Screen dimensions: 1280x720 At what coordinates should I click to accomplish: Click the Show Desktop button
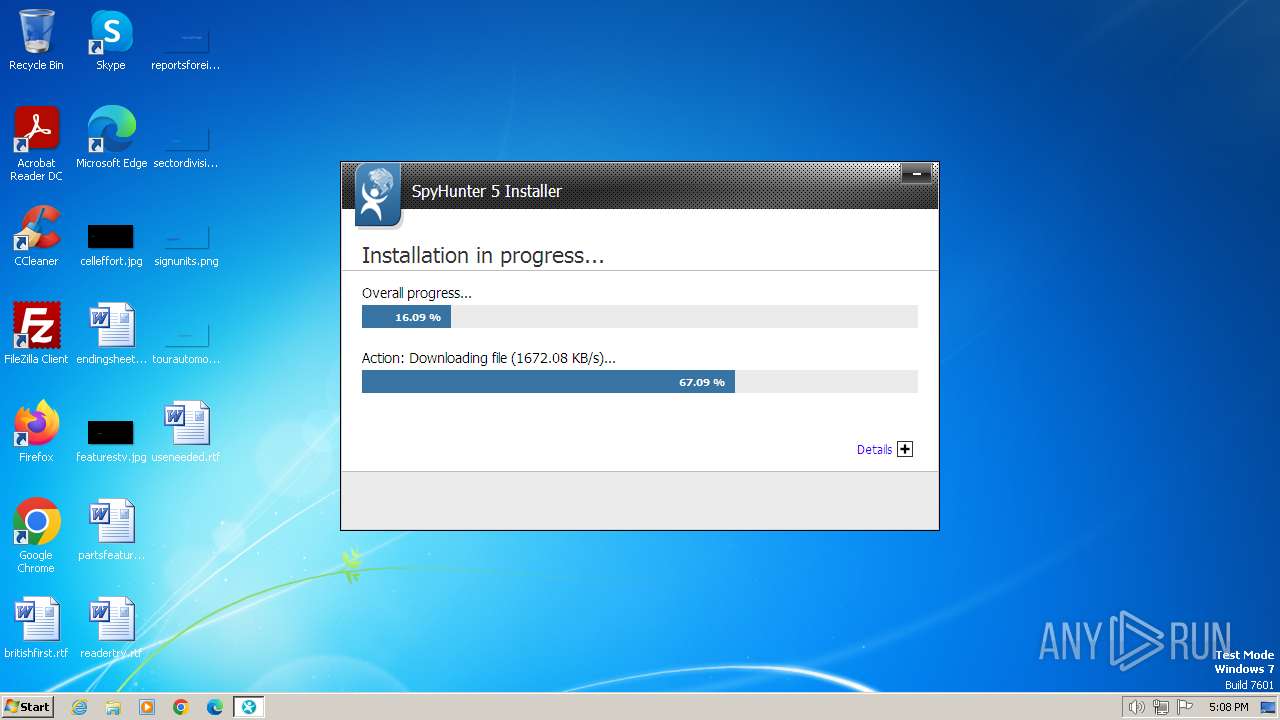tap(1267, 707)
